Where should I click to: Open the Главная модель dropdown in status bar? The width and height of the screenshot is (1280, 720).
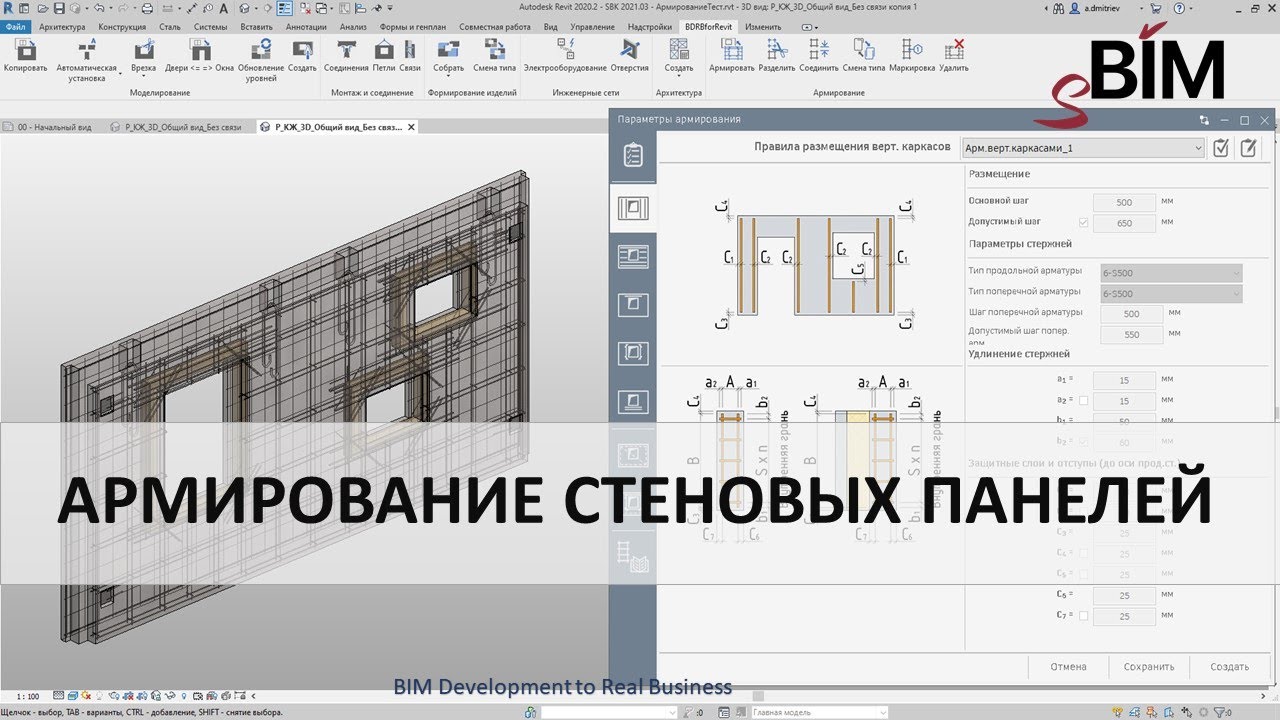[x=818, y=712]
